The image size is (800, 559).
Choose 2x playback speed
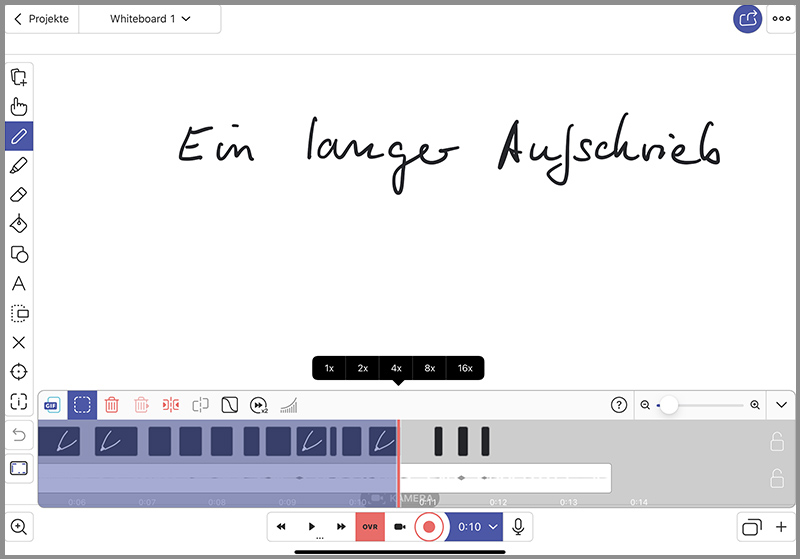363,368
